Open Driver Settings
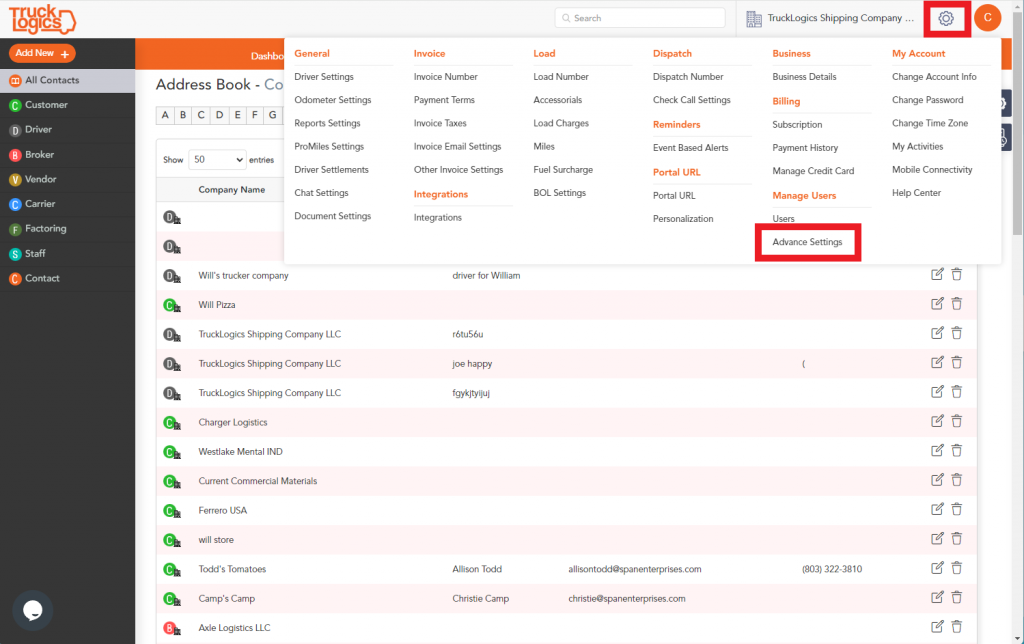 point(323,77)
